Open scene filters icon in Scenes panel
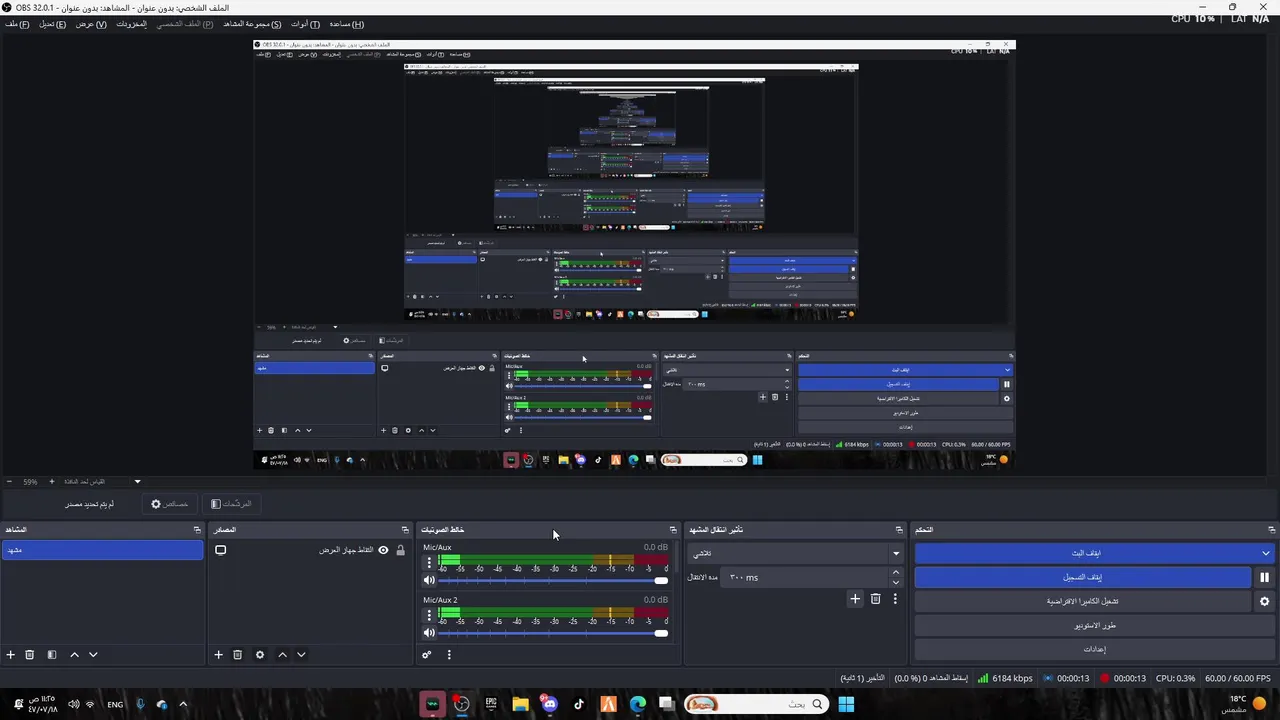 (x=51, y=655)
